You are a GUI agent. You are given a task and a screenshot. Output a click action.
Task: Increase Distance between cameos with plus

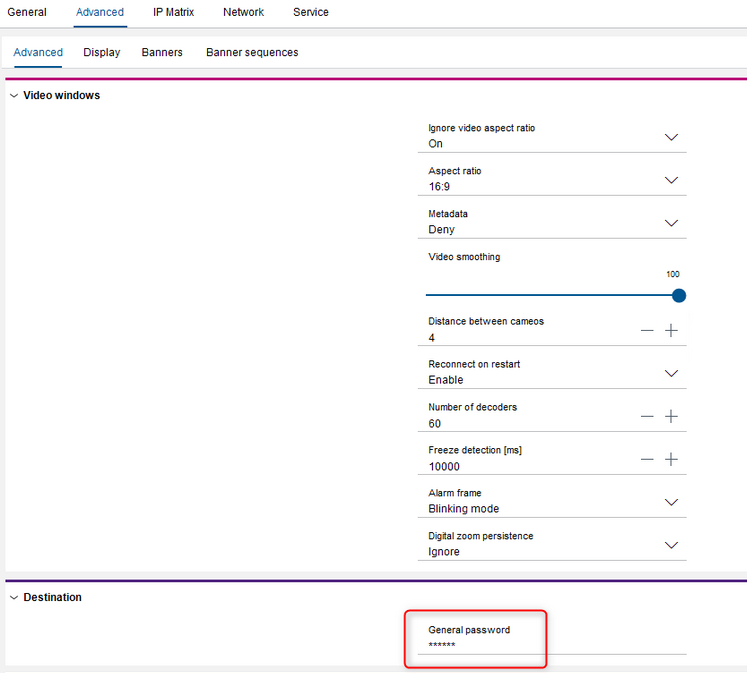(671, 330)
